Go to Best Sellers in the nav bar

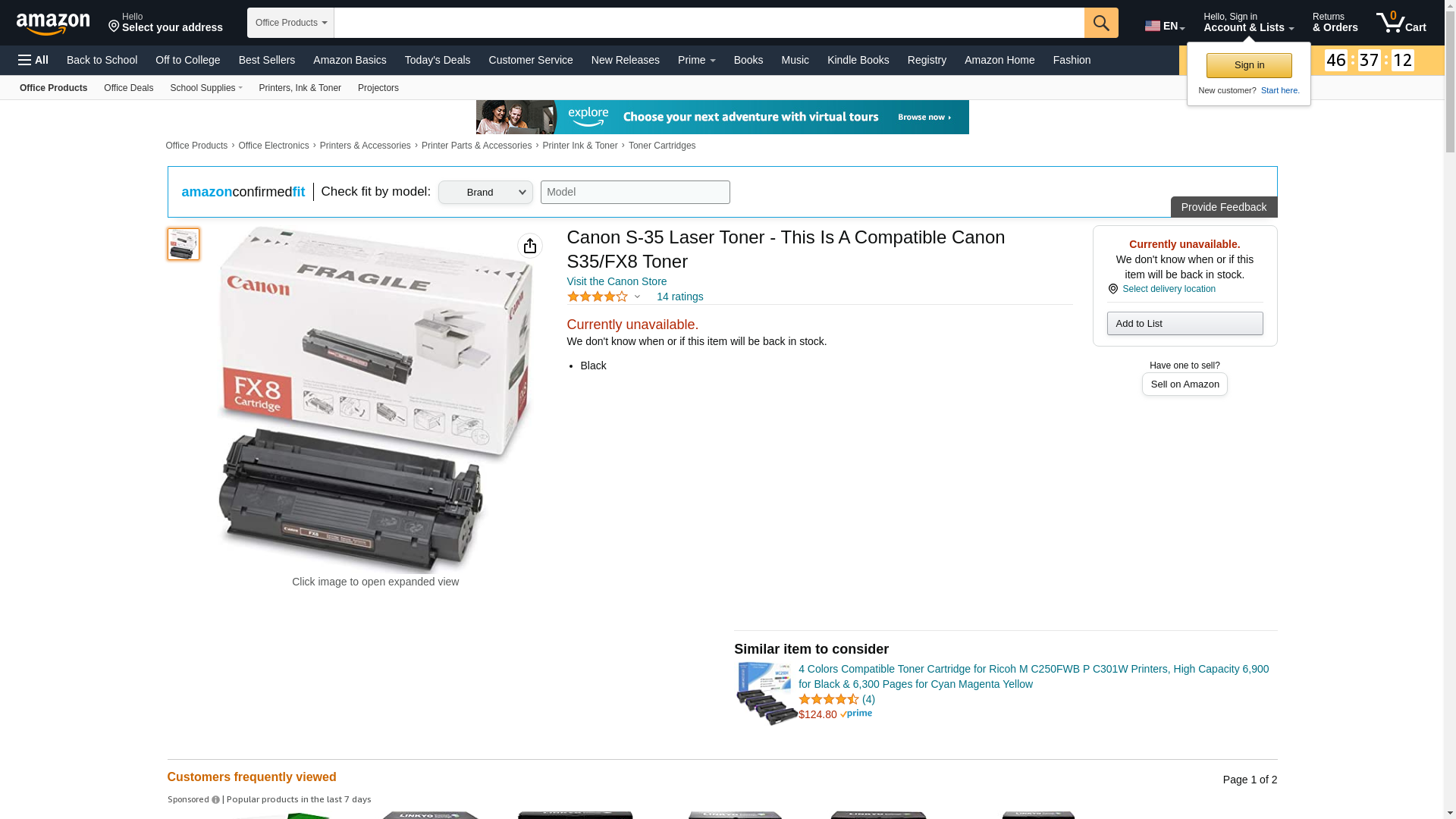pyautogui.click(x=267, y=60)
